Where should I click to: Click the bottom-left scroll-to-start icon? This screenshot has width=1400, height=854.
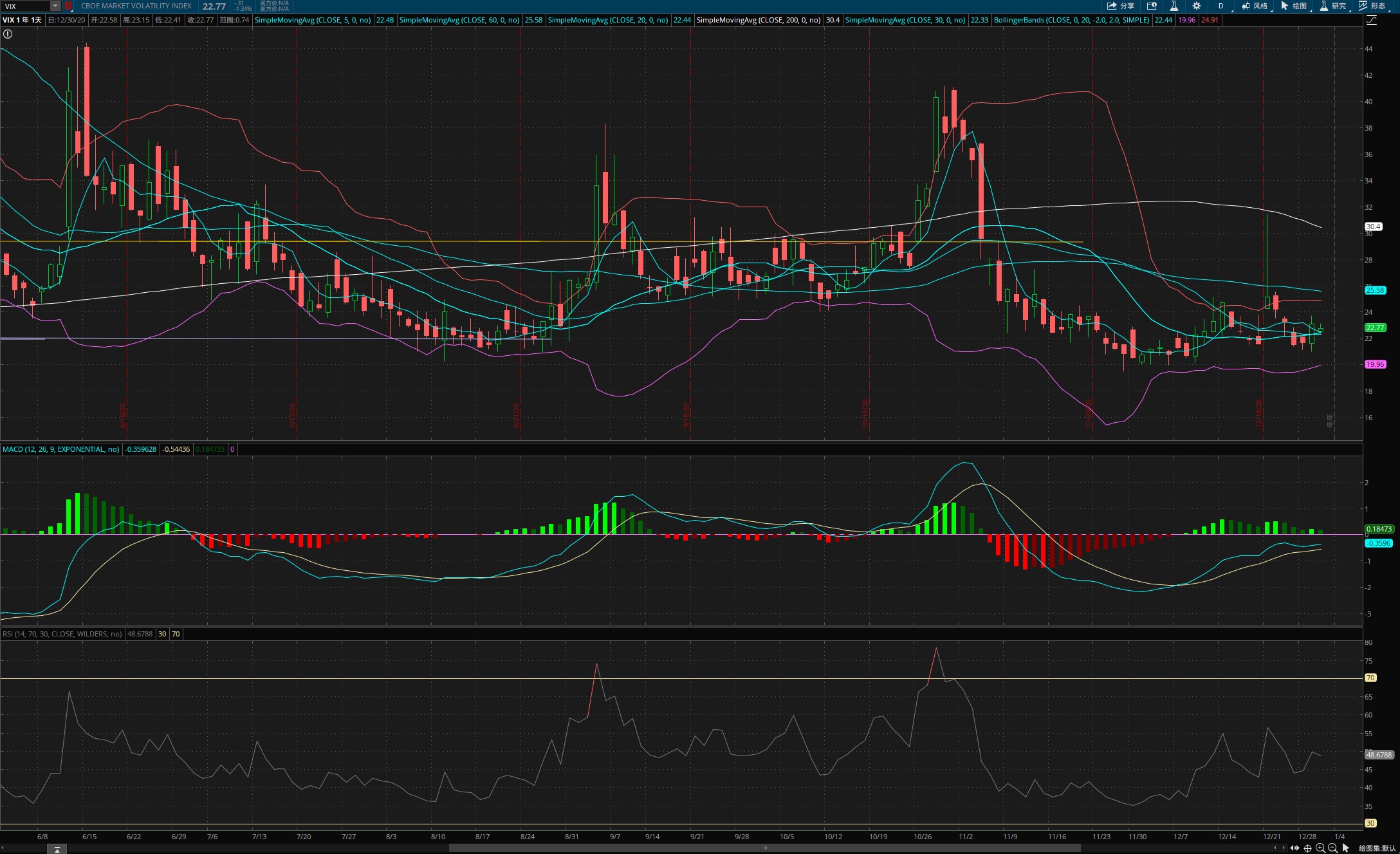57,849
